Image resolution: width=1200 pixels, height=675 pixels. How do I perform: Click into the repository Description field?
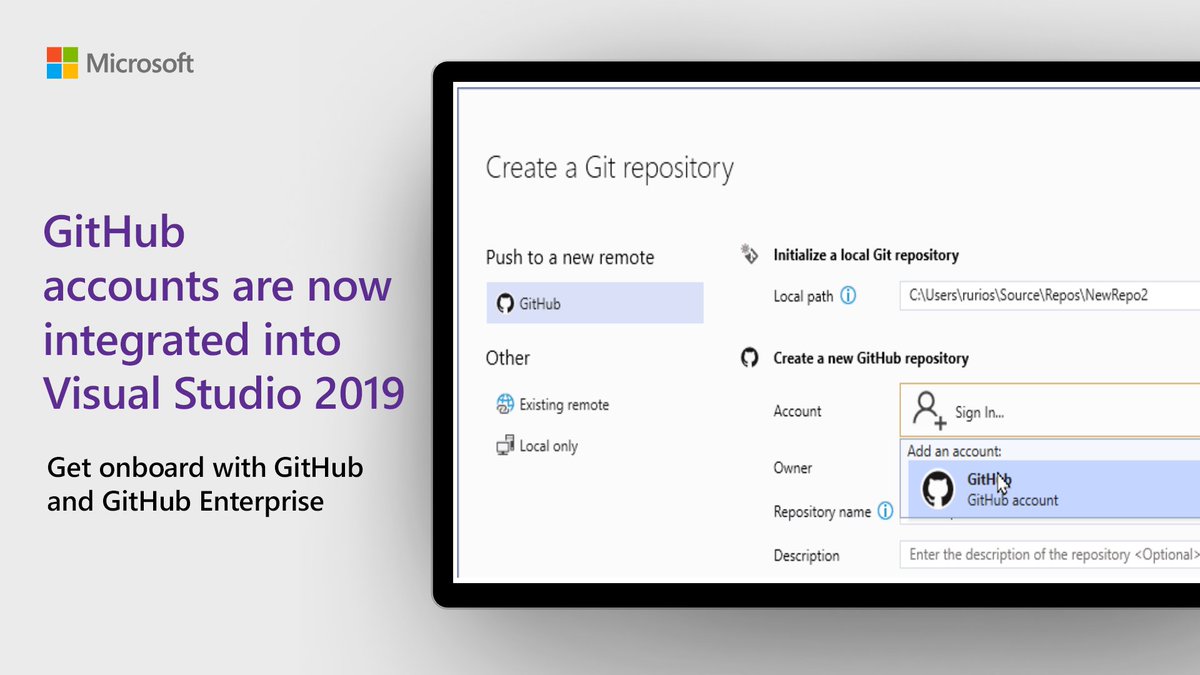click(x=1050, y=554)
